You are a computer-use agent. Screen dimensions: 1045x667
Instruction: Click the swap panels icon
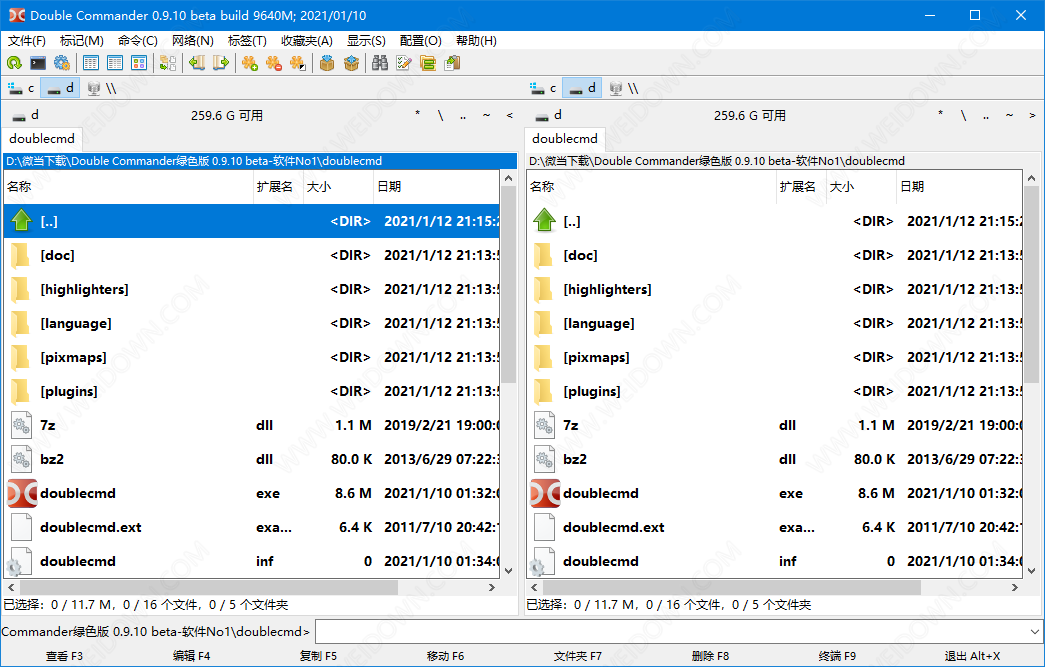tap(168, 63)
